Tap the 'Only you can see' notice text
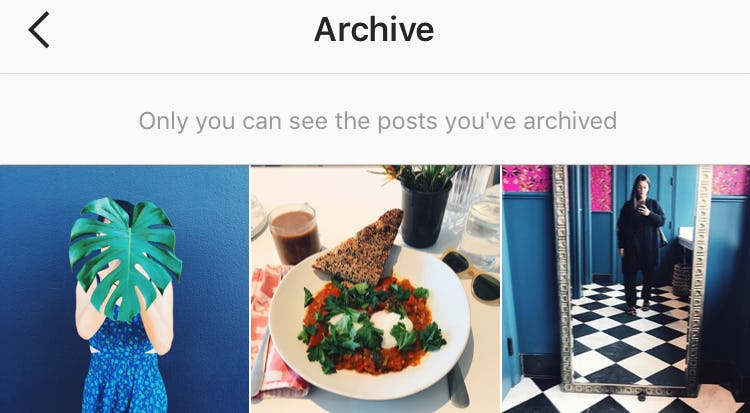 (x=377, y=121)
